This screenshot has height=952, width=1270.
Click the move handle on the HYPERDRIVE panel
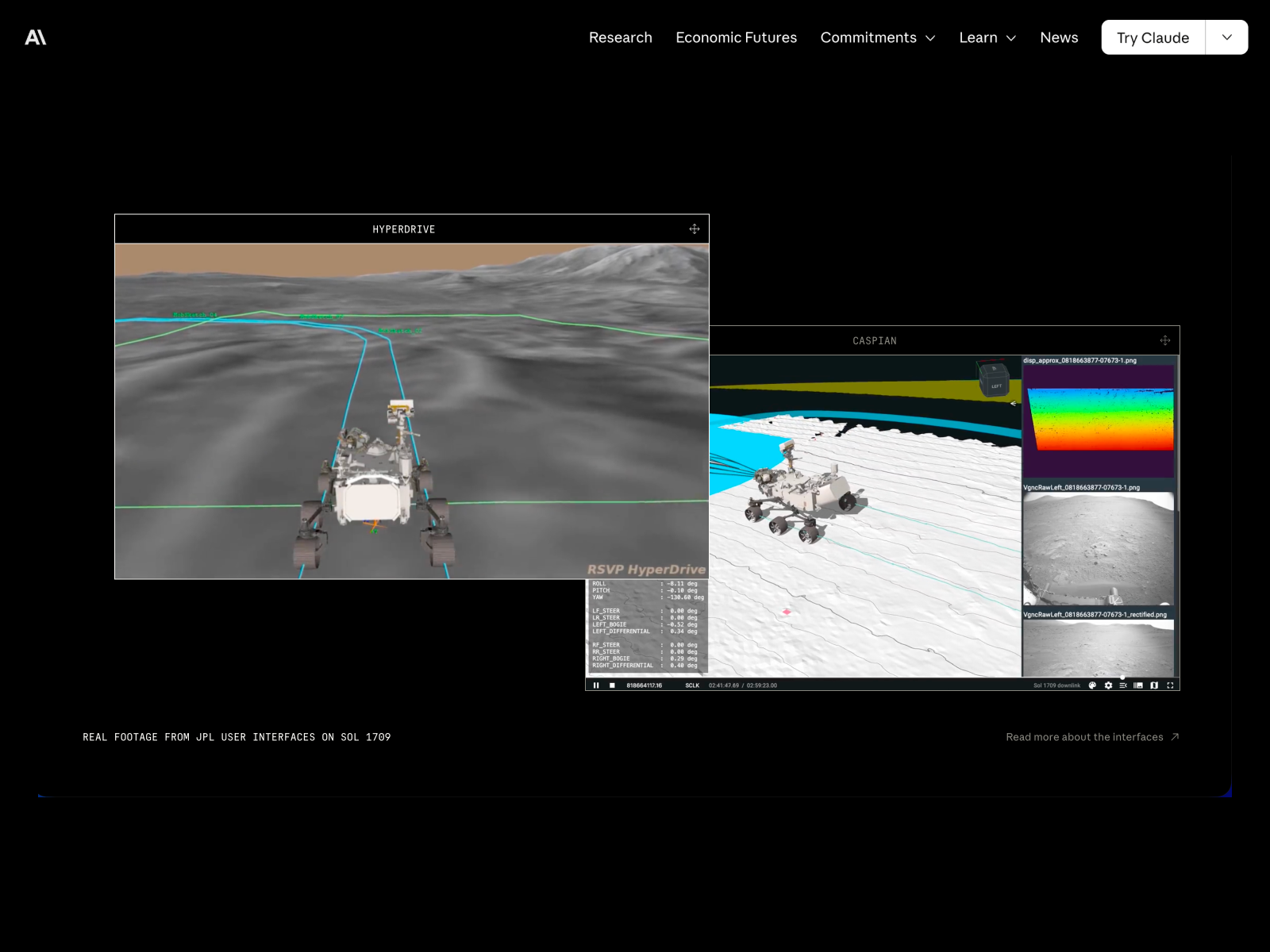click(x=694, y=228)
